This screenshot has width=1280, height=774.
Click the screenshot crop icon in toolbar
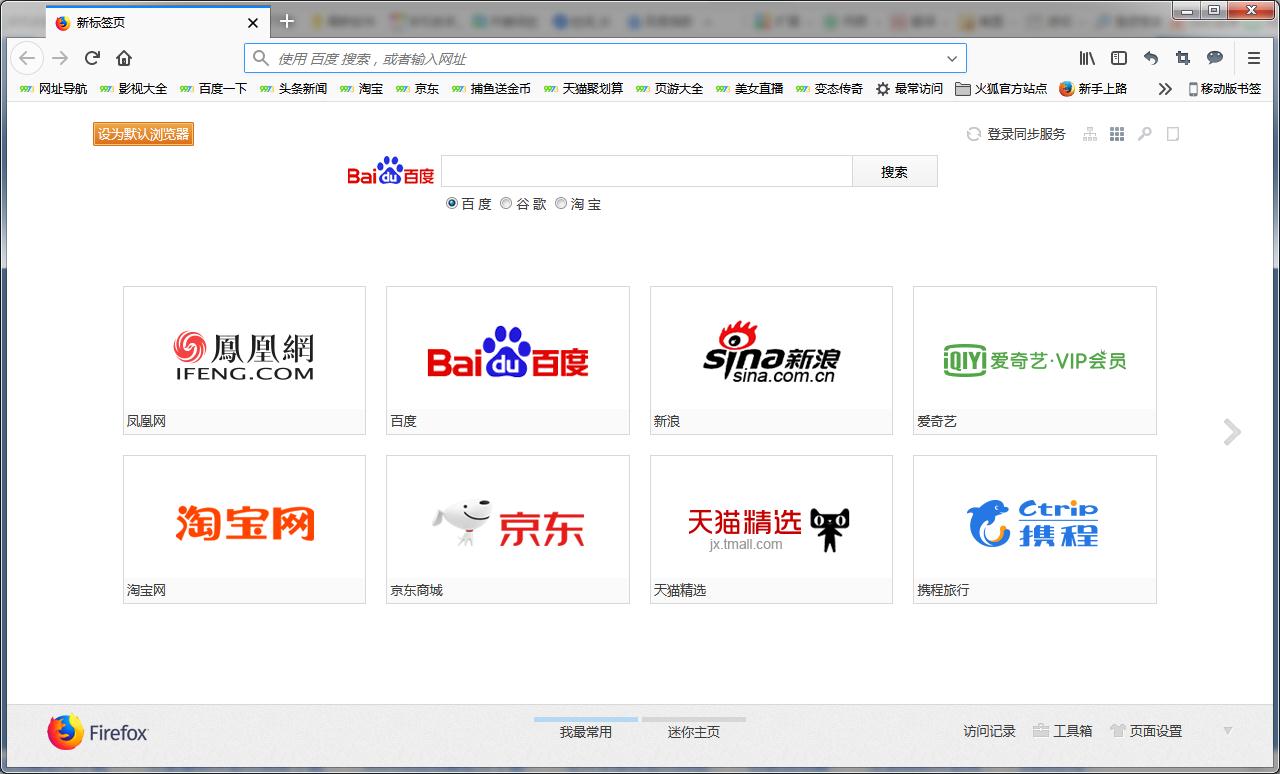1182,58
